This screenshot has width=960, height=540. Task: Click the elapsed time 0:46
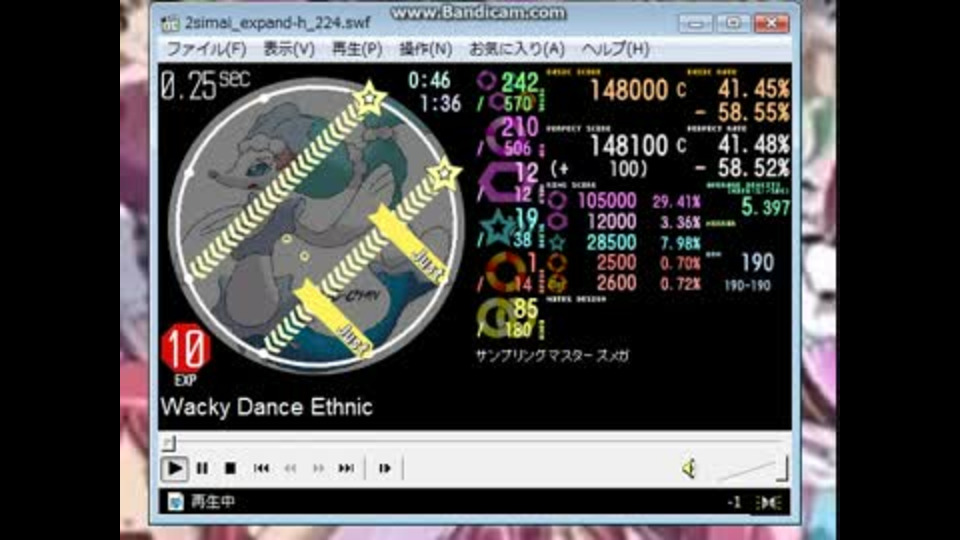[x=429, y=80]
